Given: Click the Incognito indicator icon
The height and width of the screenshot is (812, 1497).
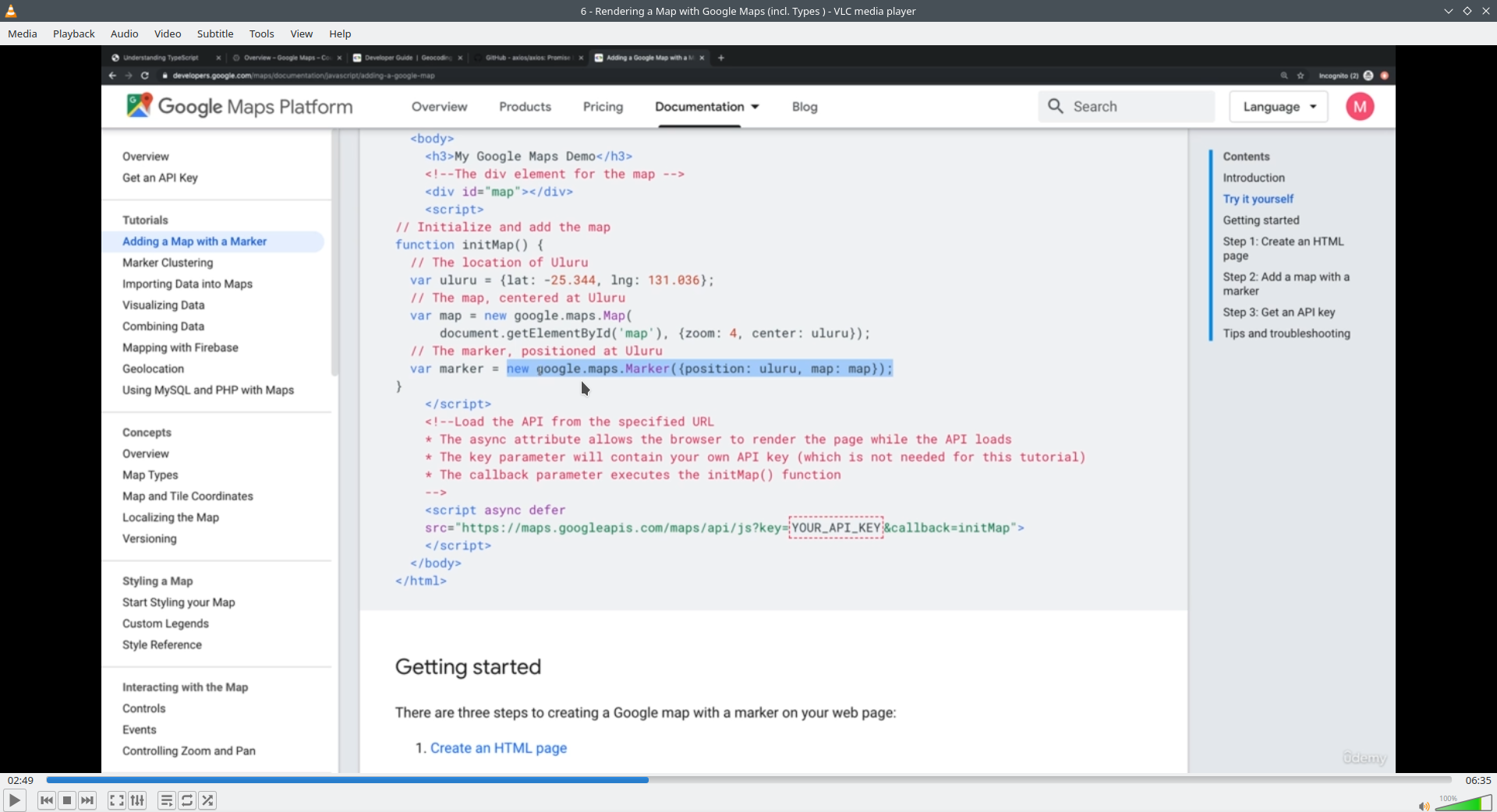Looking at the screenshot, I should [1368, 76].
